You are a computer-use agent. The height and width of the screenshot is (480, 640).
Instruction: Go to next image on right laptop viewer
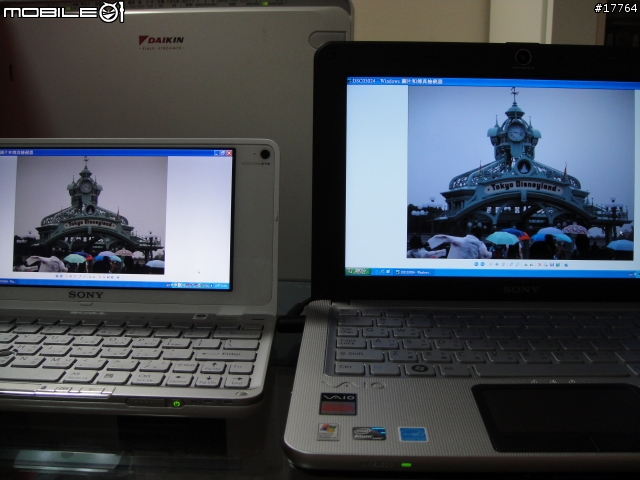(x=482, y=264)
